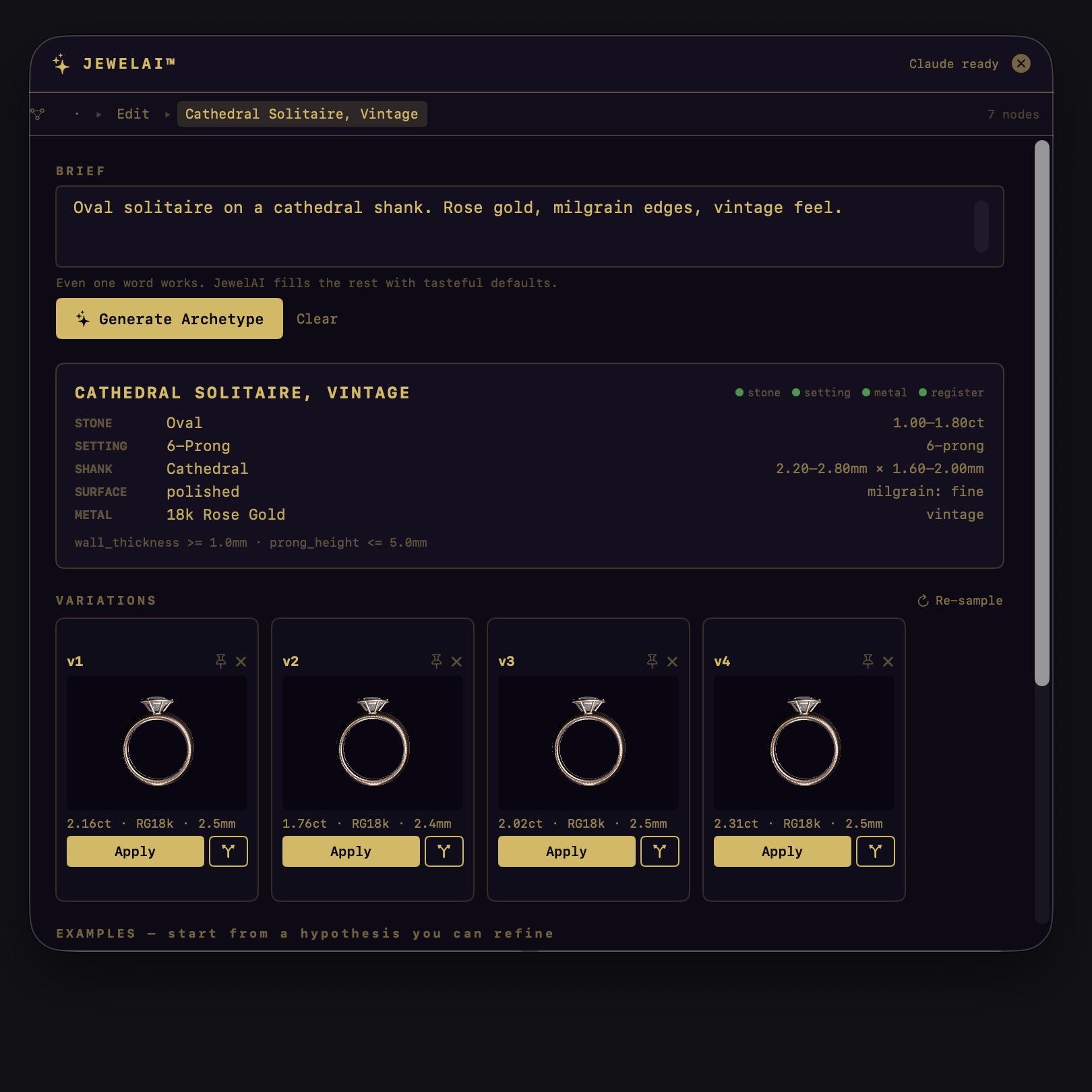Viewport: 1092px width, 1092px height.
Task: Expand the dot item at the breadcrumb start
Action: [77, 114]
